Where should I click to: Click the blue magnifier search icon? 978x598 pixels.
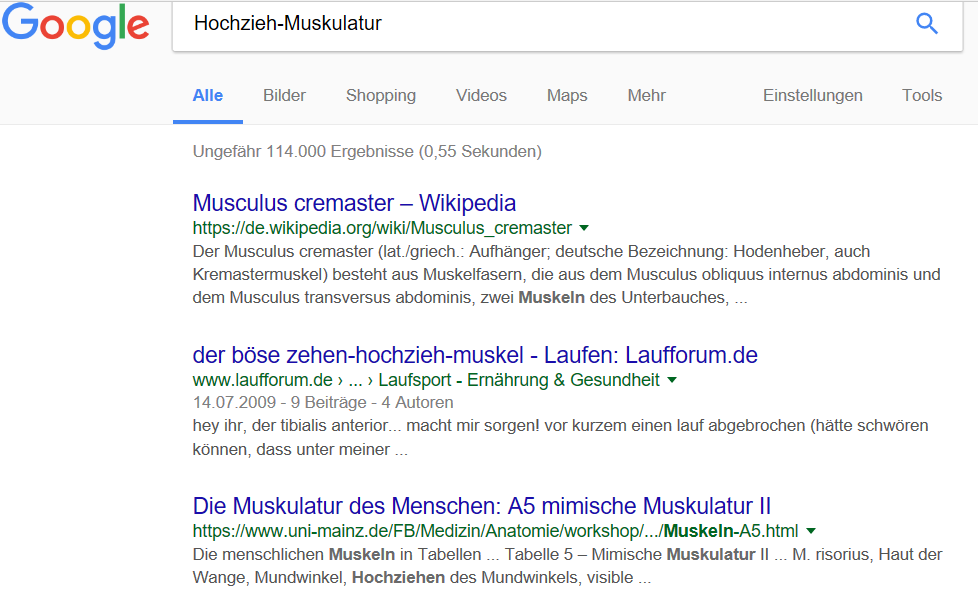click(x=927, y=24)
